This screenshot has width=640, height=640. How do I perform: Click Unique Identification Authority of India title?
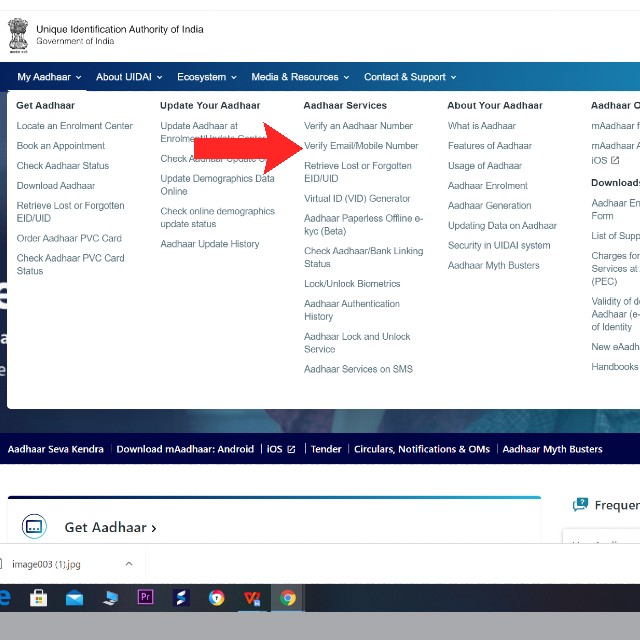tap(120, 29)
